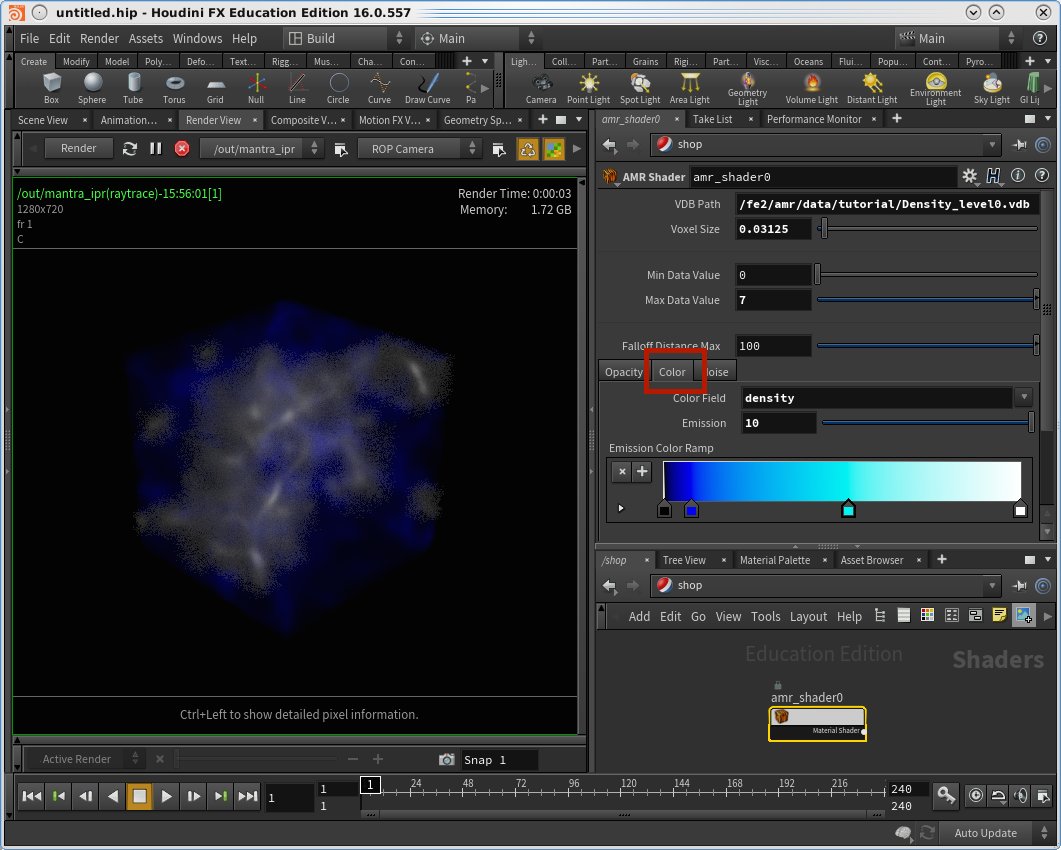The width and height of the screenshot is (1061, 850).
Task: Pause the current render
Action: (156, 148)
